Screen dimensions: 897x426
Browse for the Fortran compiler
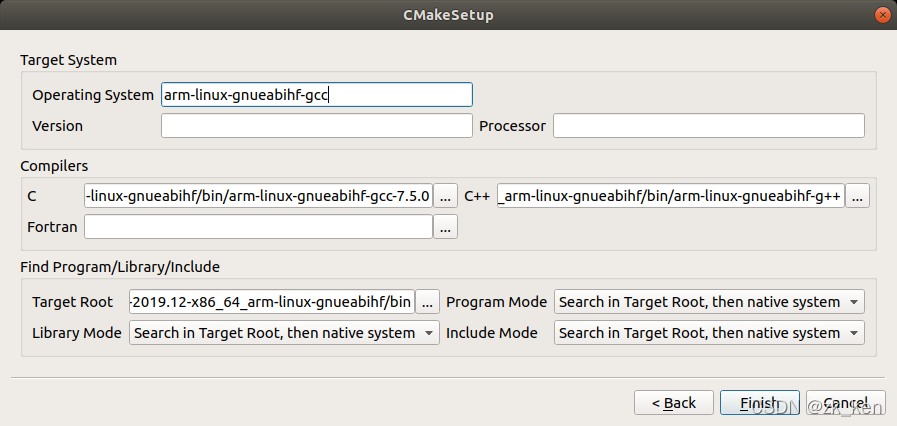(446, 227)
